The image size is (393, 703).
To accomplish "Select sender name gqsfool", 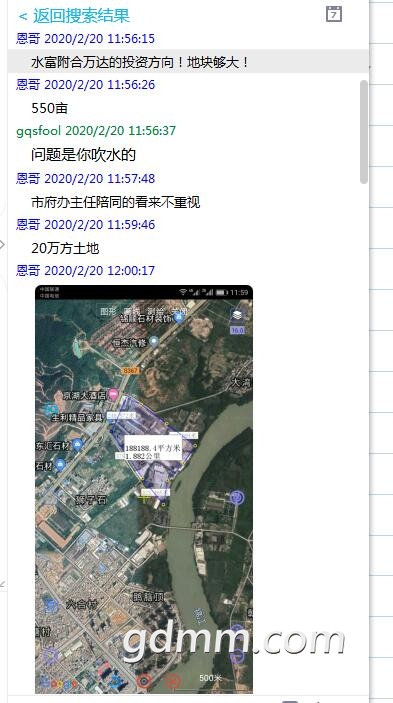I will [39, 131].
